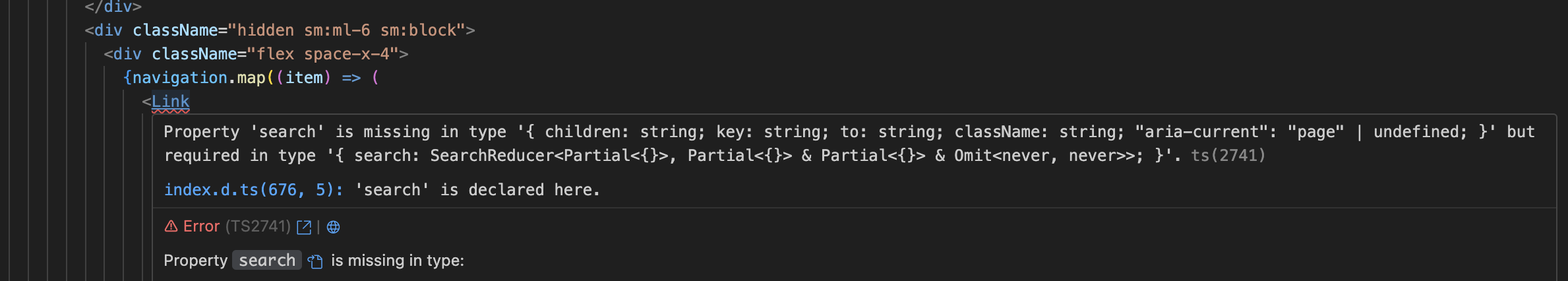1568x281 pixels.
Task: Click the closing </div> tag
Action: coord(113,7)
